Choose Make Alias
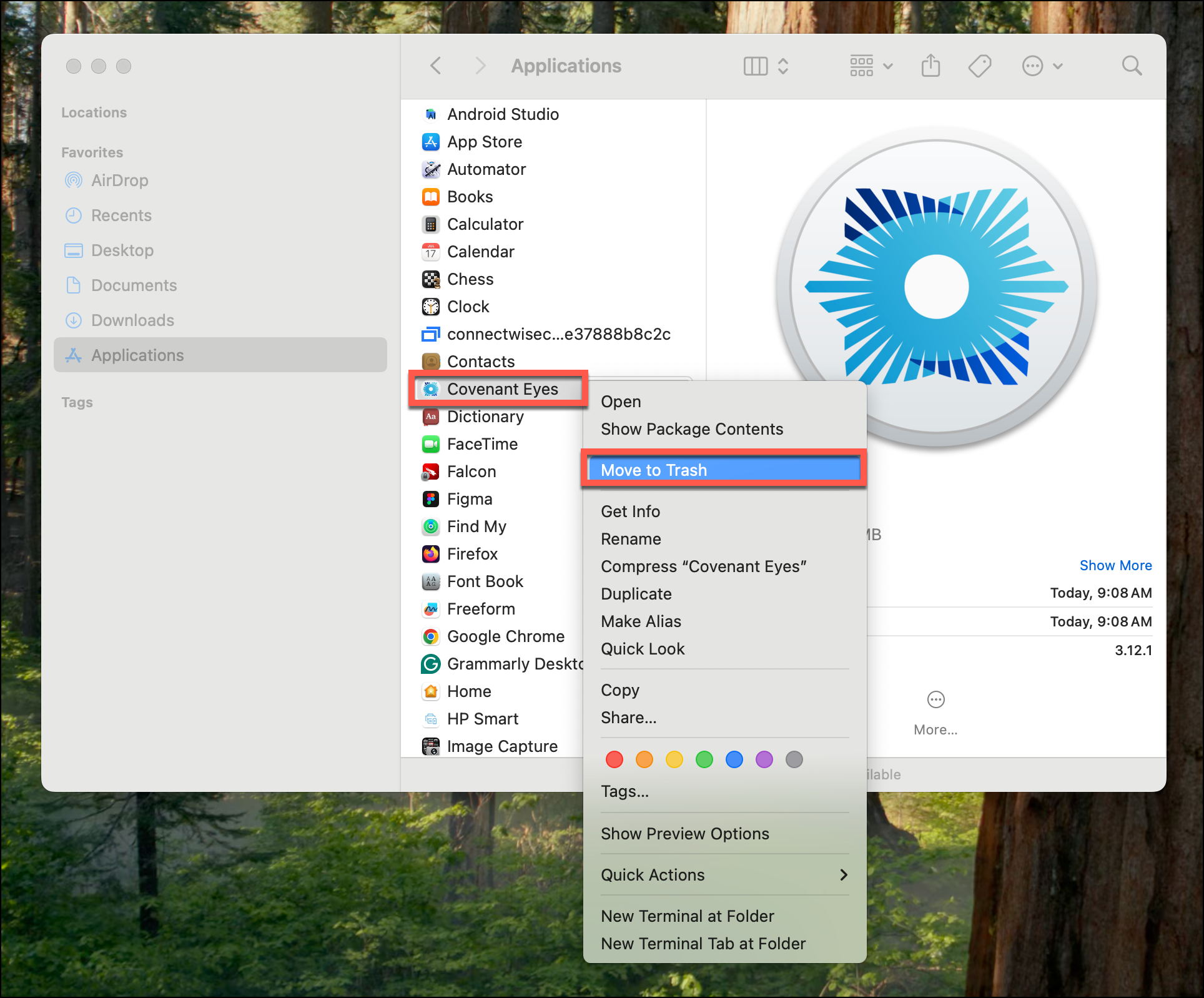 pyautogui.click(x=724, y=621)
